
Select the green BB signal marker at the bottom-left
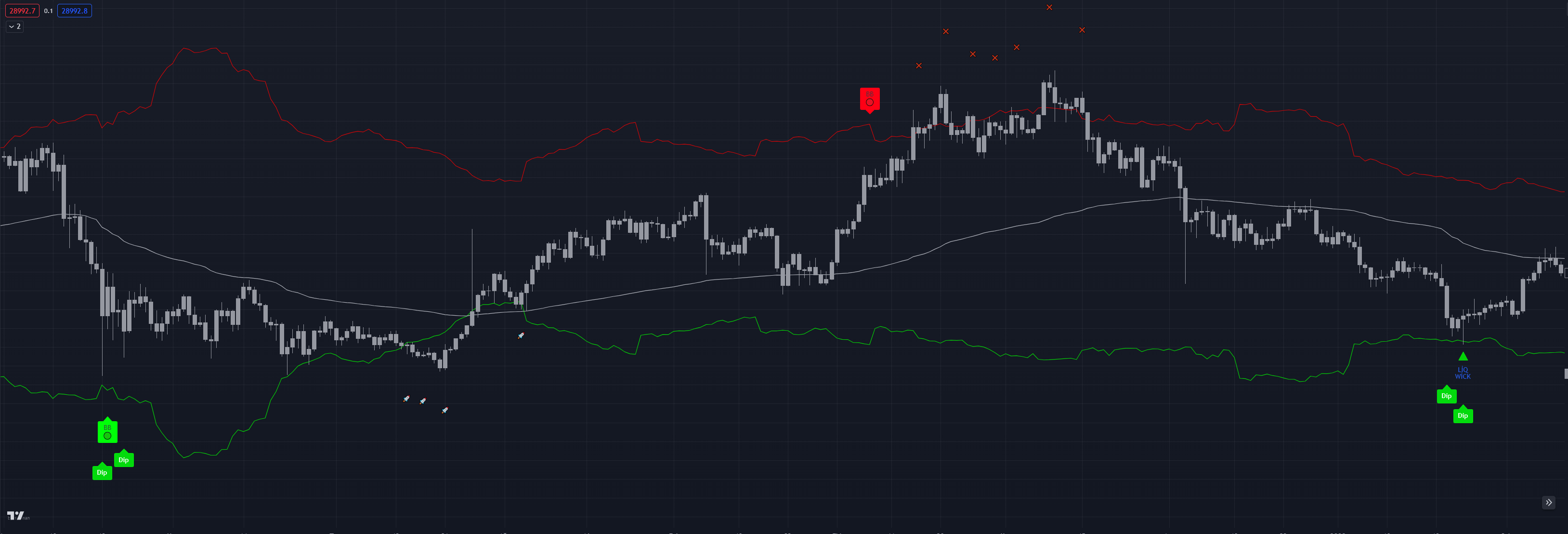click(107, 430)
